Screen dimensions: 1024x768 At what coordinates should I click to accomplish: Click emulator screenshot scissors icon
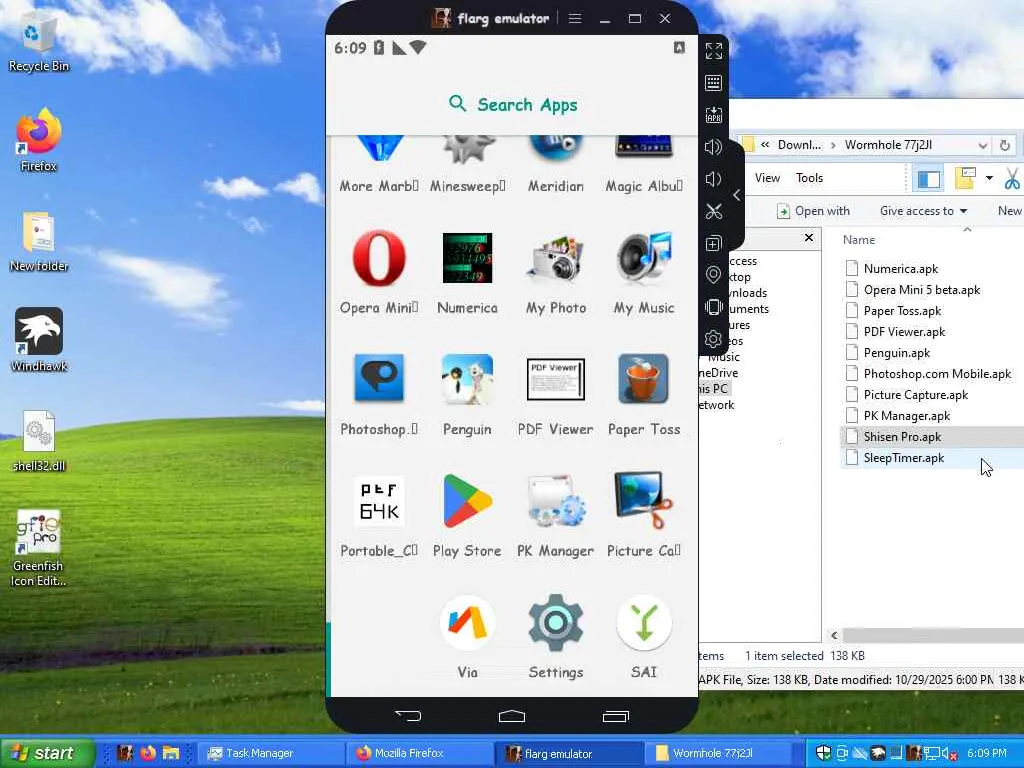coord(714,211)
